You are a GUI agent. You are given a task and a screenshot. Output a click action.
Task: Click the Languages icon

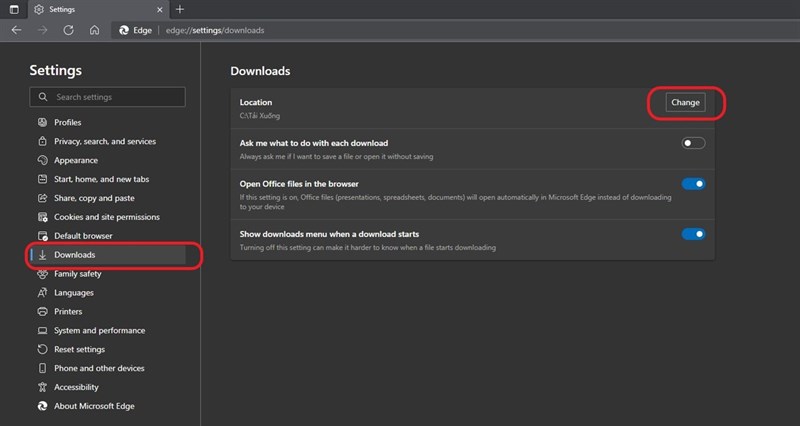[42, 293]
